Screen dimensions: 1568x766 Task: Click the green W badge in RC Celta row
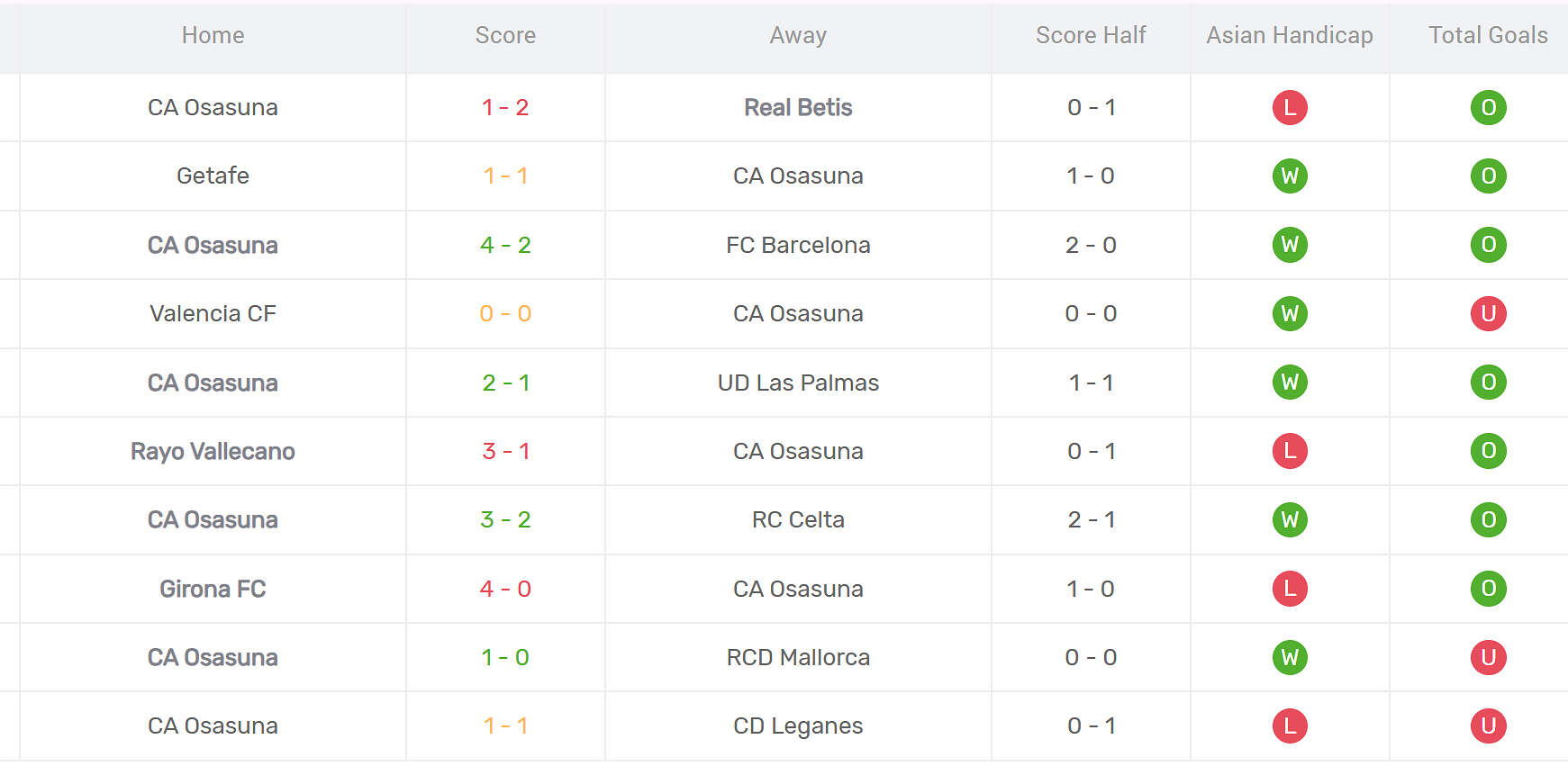click(1289, 519)
